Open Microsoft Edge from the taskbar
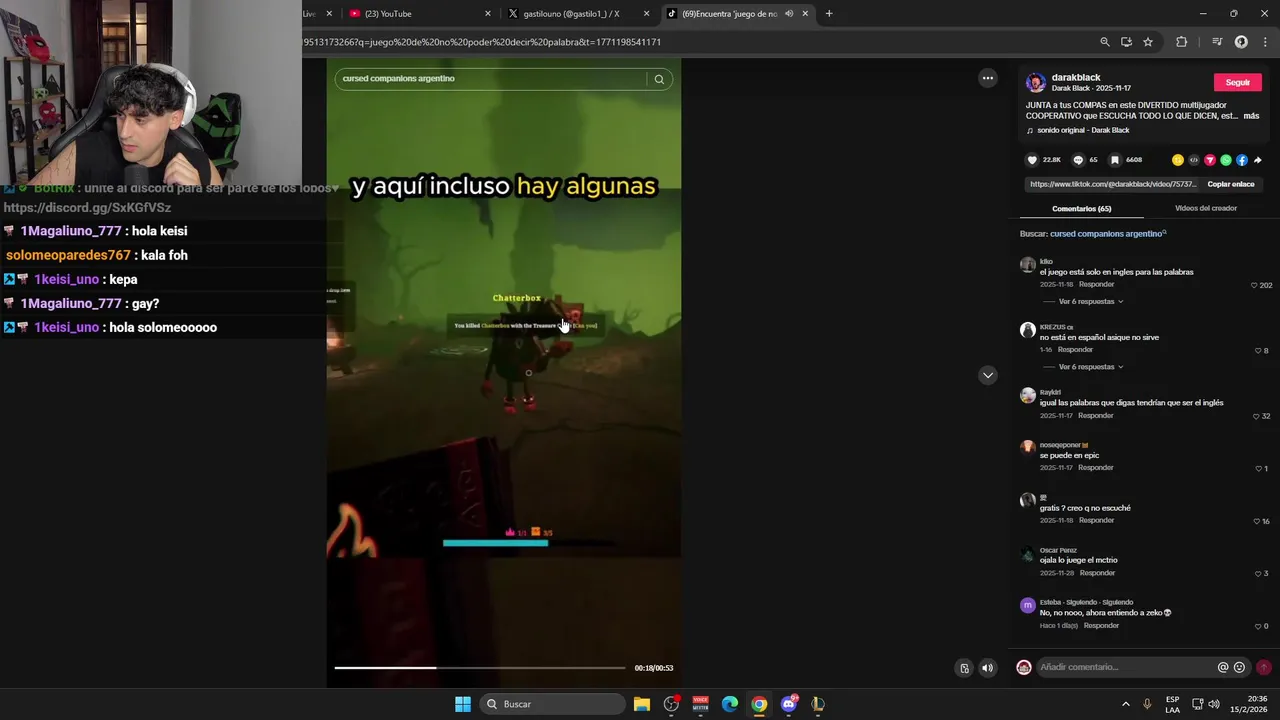 (x=730, y=704)
